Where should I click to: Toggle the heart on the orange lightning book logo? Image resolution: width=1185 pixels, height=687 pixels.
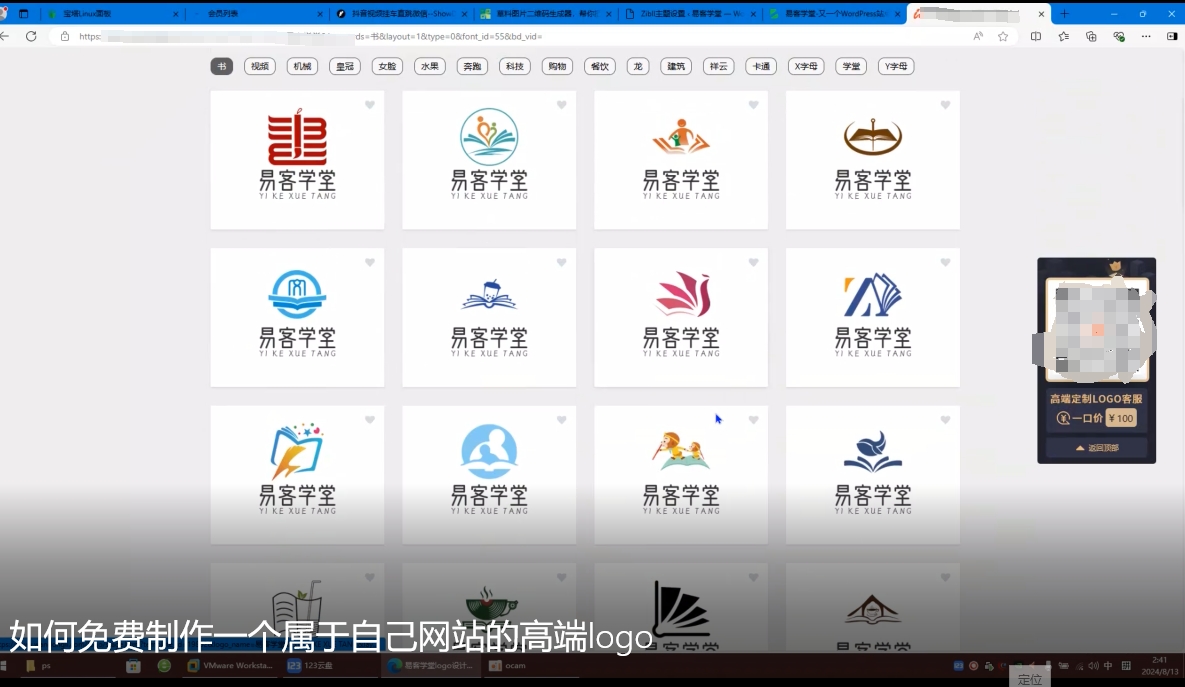click(369, 420)
